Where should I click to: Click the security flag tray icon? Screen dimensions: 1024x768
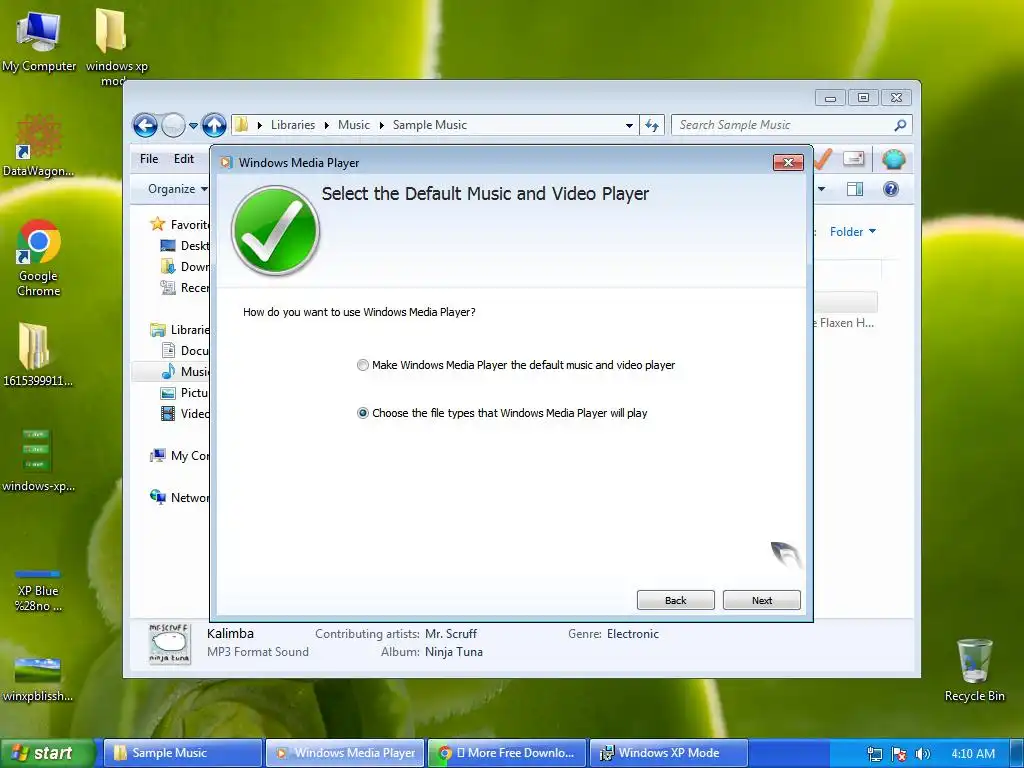pyautogui.click(x=899, y=754)
